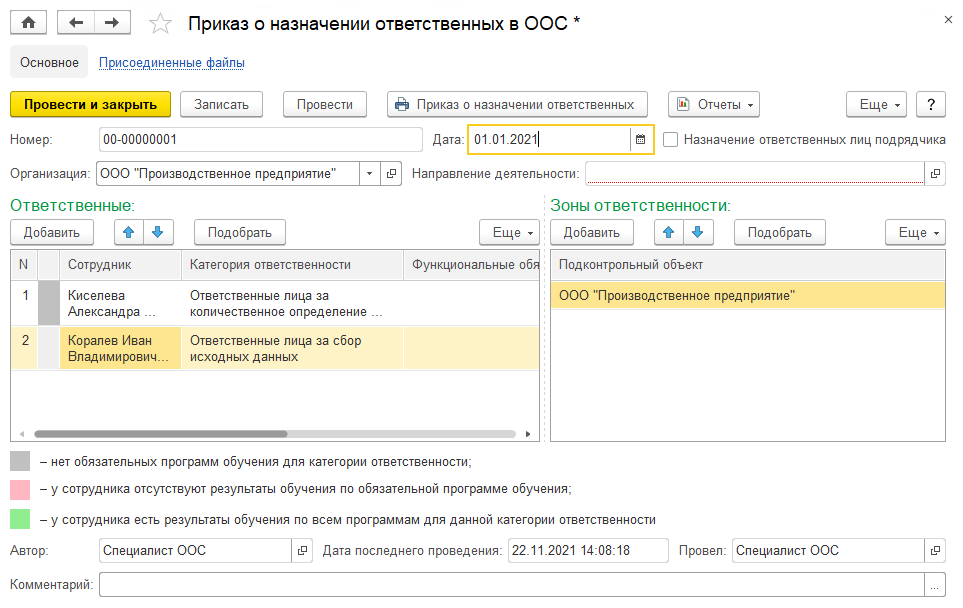Image resolution: width=963 pixels, height=608 pixels.
Task: Print via Приказ о назначении ответственных button
Action: (x=514, y=104)
